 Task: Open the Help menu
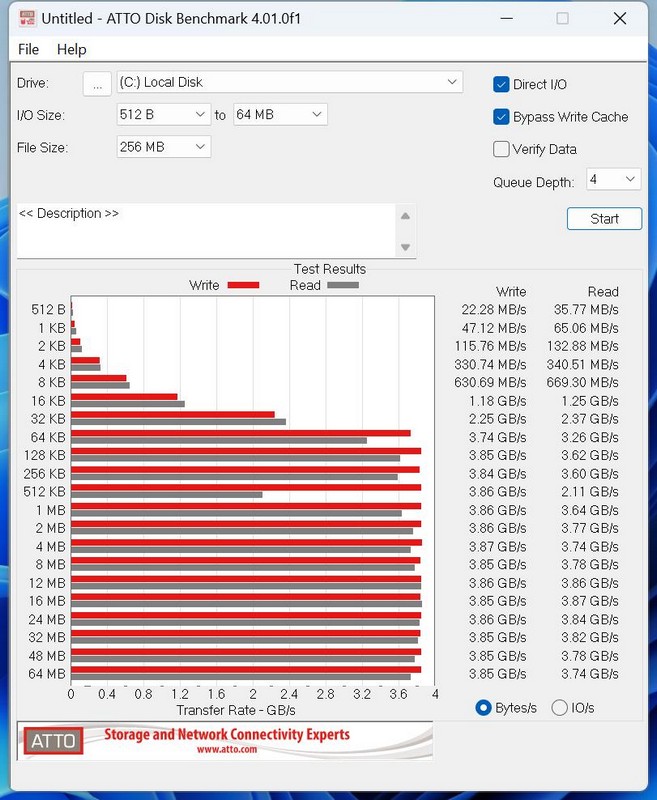point(71,49)
